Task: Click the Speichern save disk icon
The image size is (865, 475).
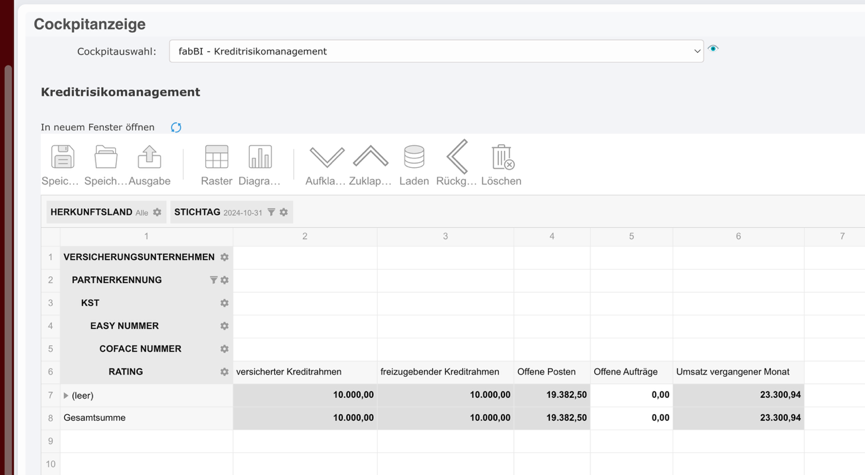Action: pyautogui.click(x=62, y=157)
